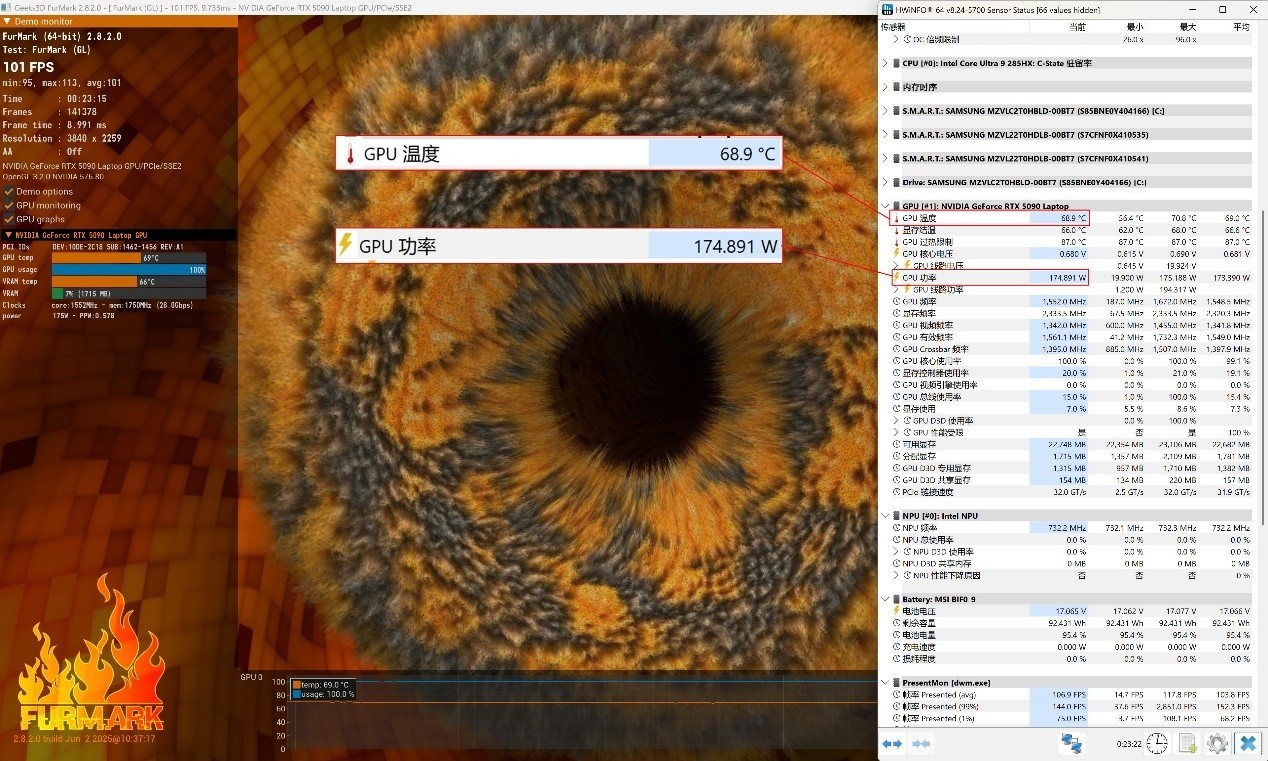This screenshot has height=761, width=1268.
Task: Close sensors with the blue X icon
Action: coord(1247,743)
